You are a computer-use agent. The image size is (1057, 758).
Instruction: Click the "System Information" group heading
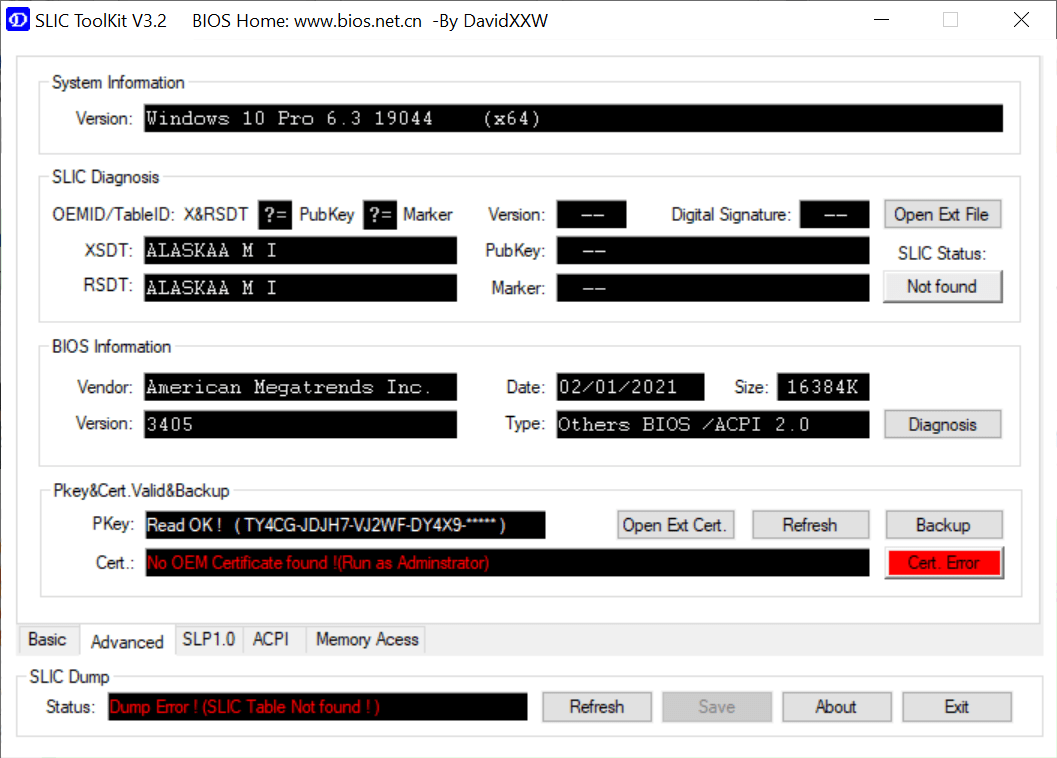[x=118, y=82]
